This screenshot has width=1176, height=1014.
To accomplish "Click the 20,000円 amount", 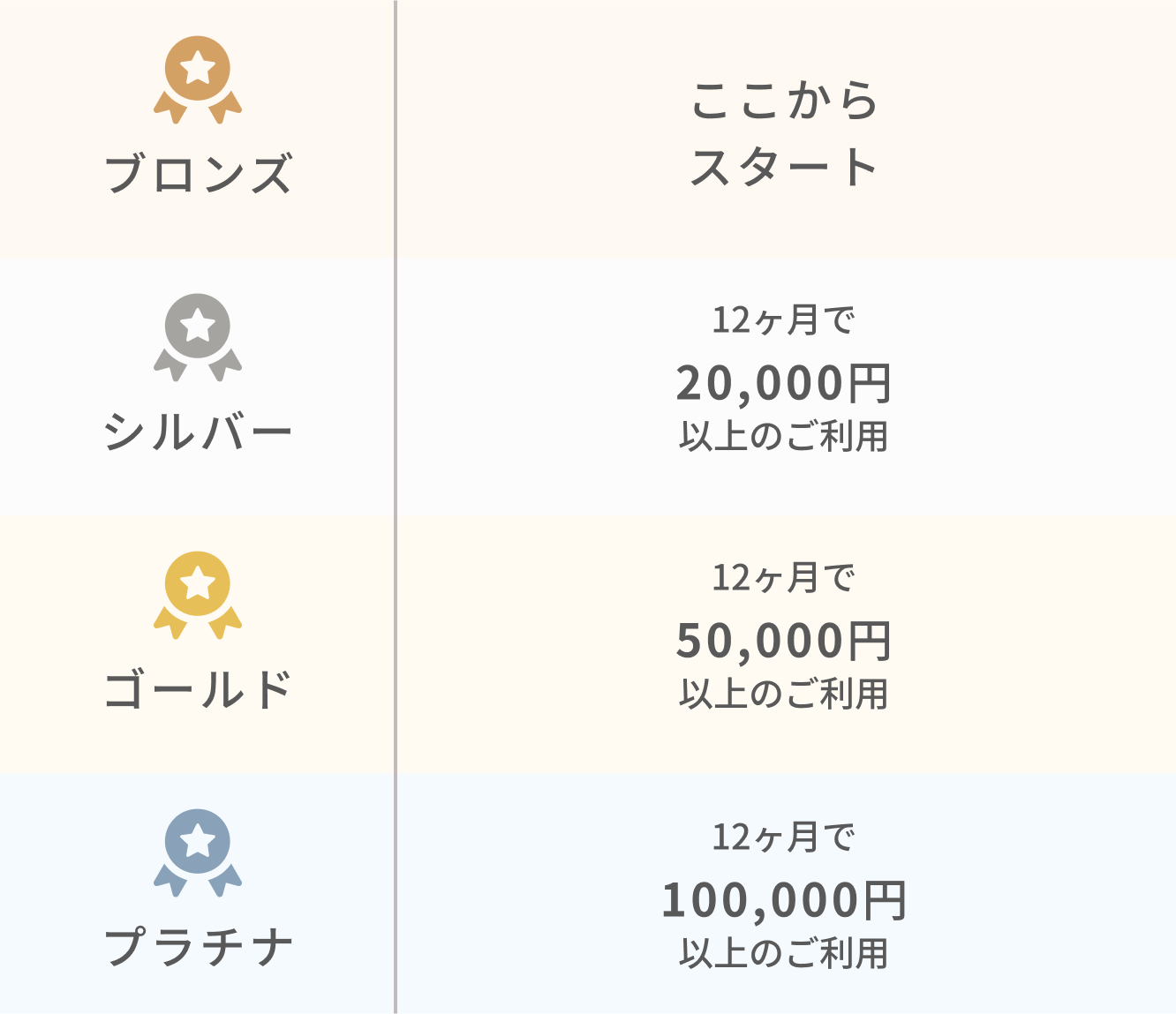I will pyautogui.click(x=784, y=383).
